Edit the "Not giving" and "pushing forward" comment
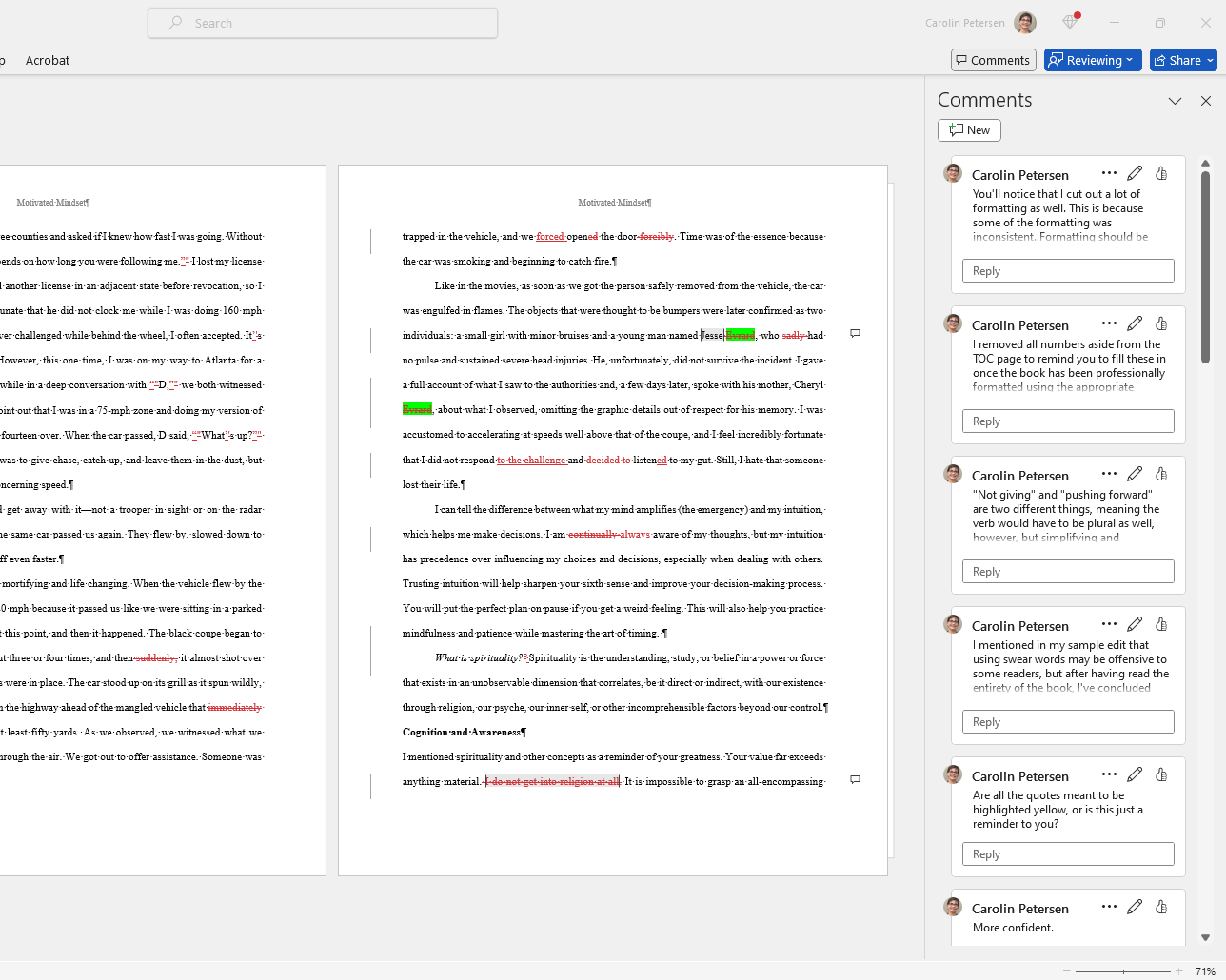 (1135, 474)
